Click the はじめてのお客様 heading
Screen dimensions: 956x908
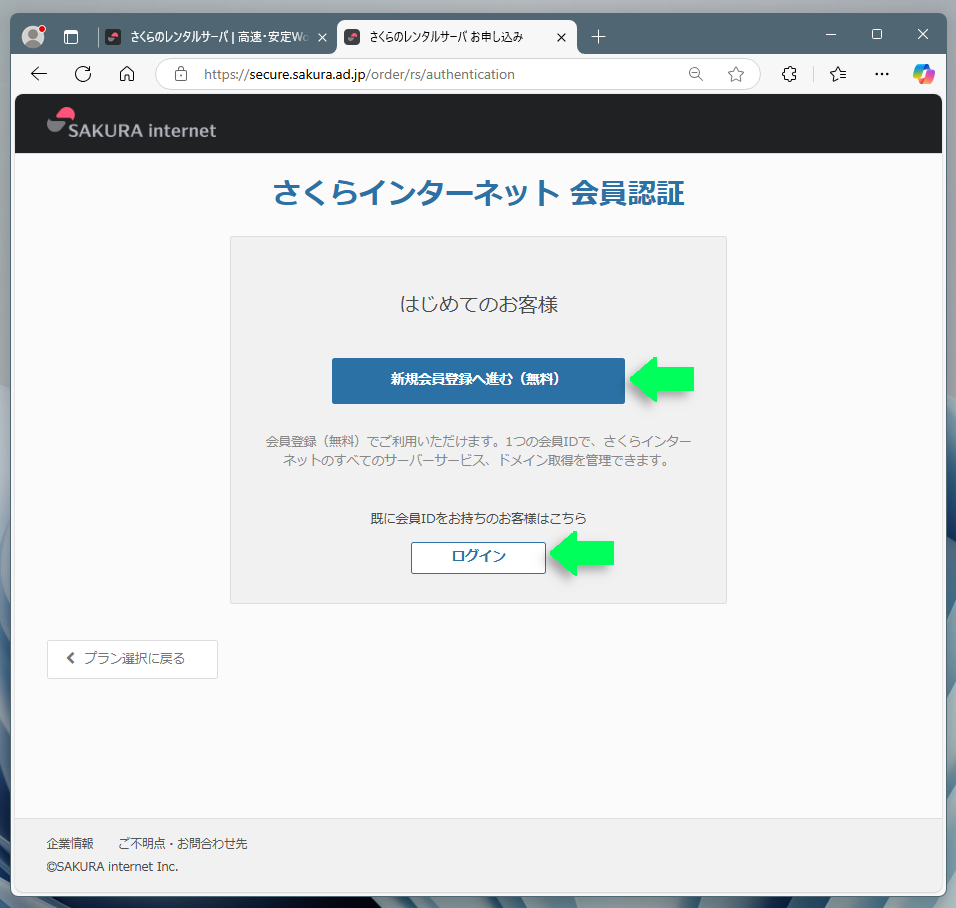479,304
